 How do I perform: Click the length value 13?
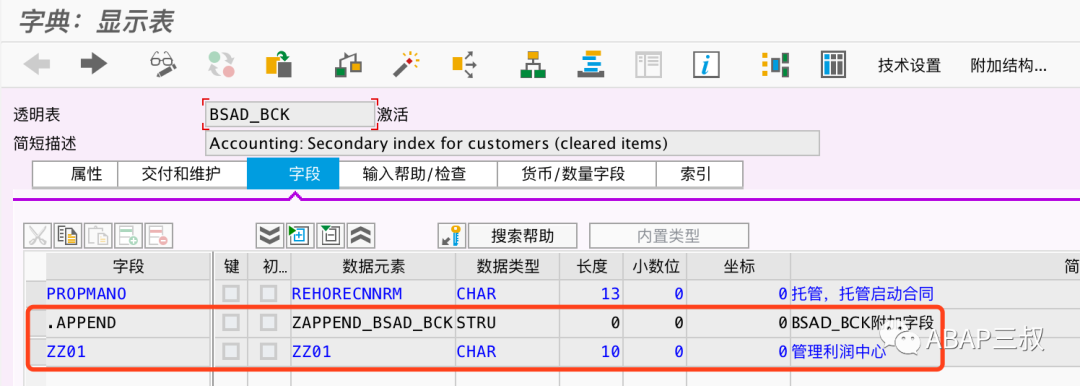pos(610,294)
